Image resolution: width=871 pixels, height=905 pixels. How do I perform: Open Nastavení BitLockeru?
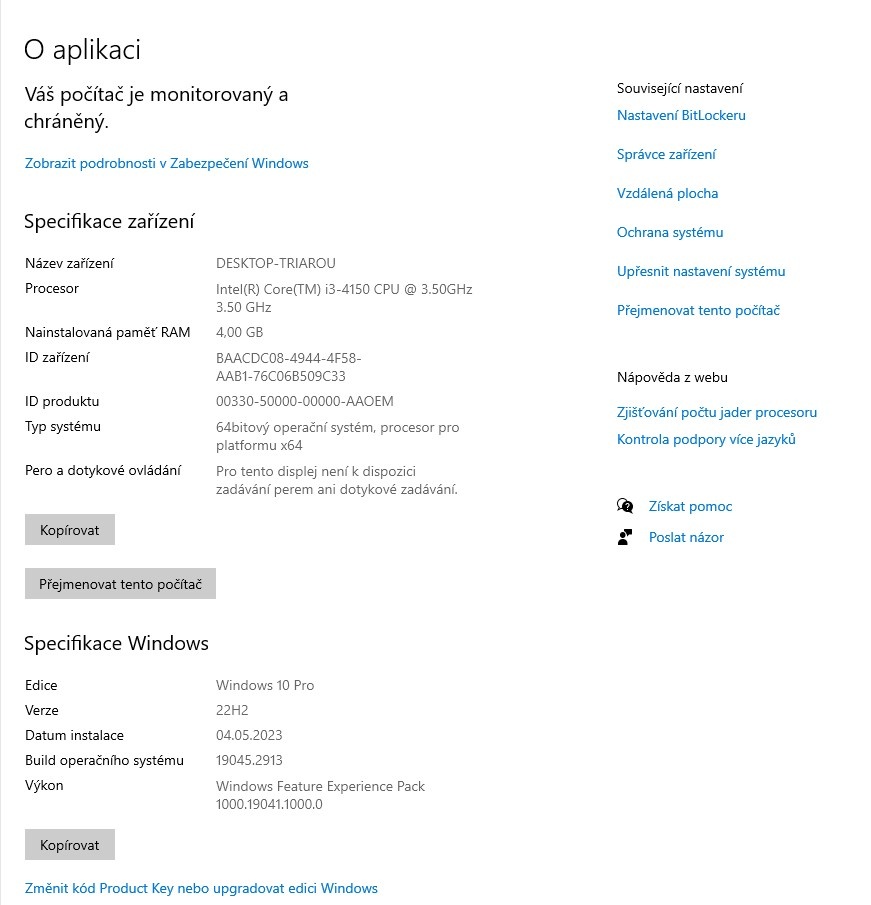click(x=681, y=115)
